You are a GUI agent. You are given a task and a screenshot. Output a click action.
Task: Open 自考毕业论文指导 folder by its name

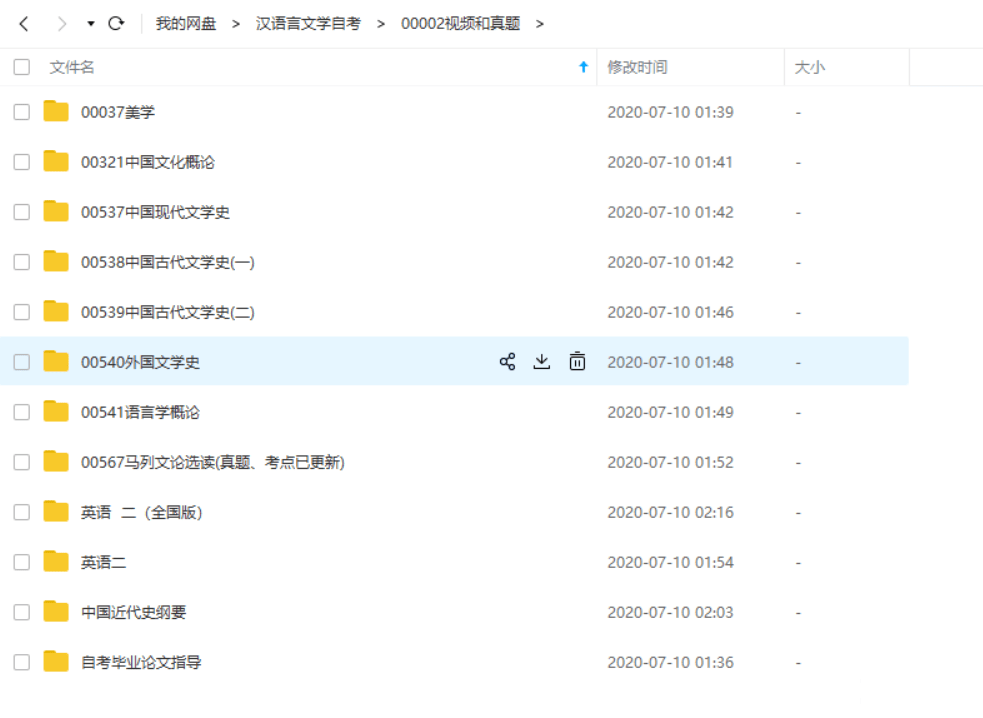[141, 662]
